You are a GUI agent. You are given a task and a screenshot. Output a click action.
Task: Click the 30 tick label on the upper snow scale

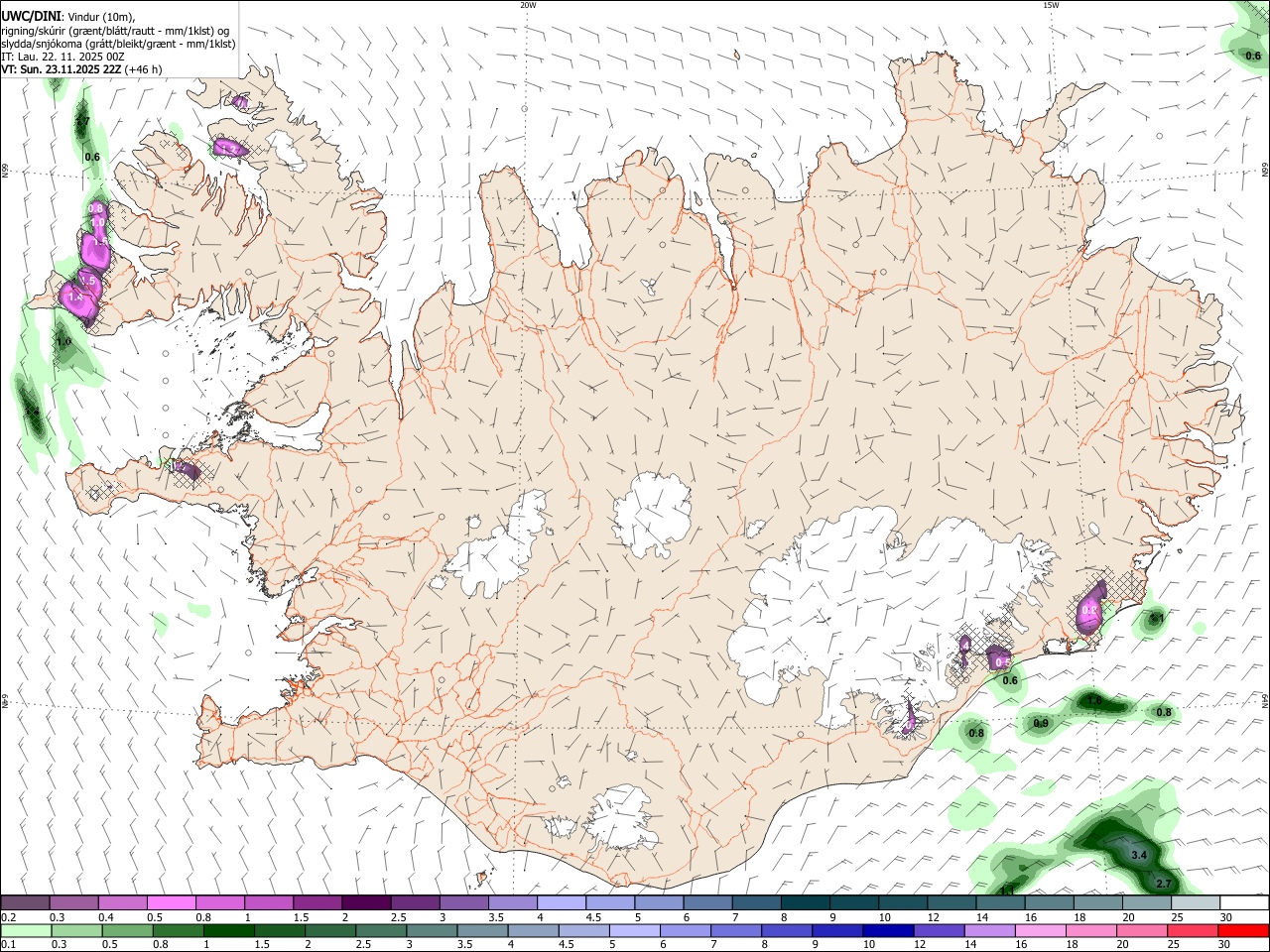pos(1225,917)
